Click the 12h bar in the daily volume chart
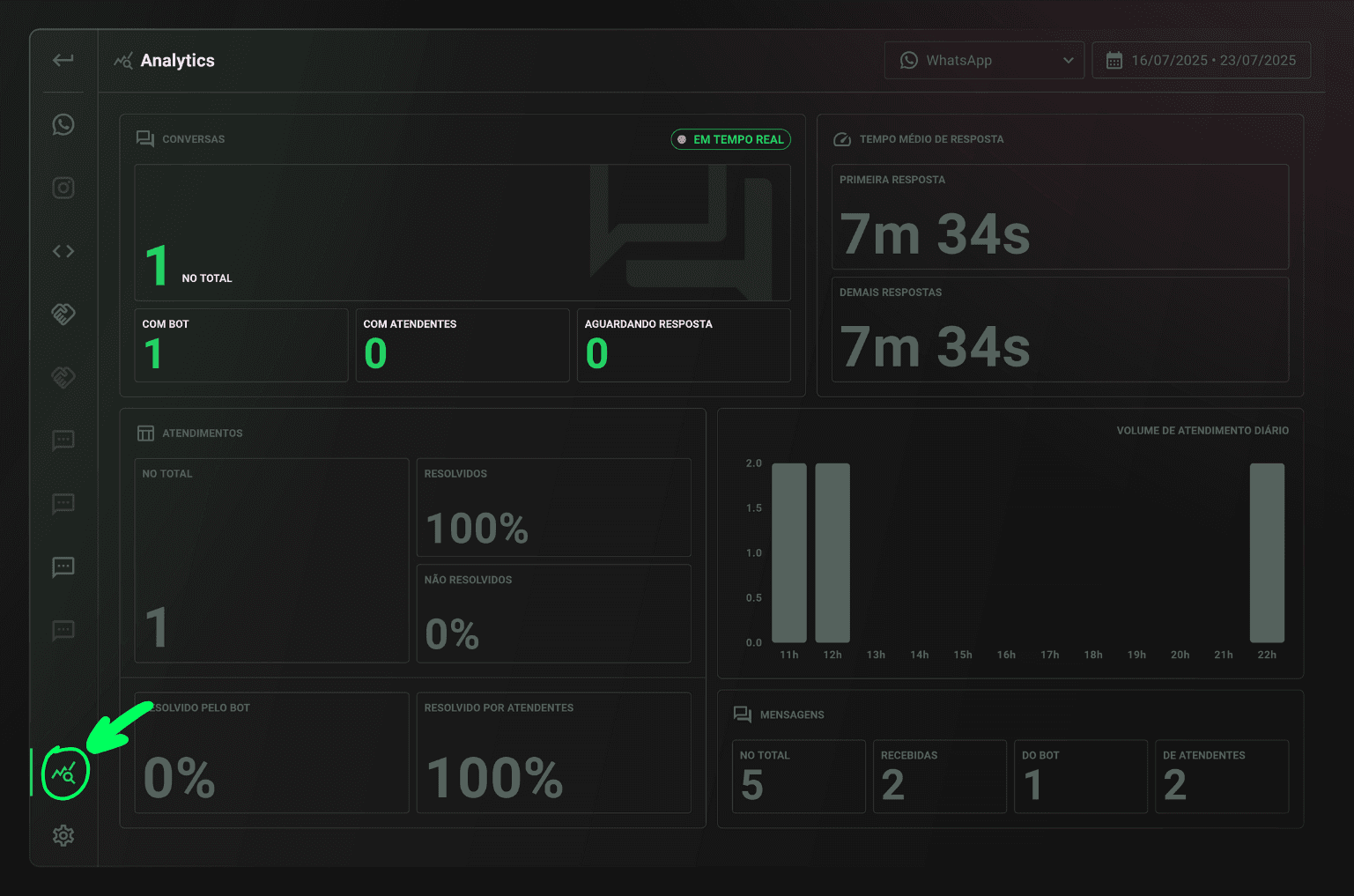The height and width of the screenshot is (896, 1354). tap(832, 552)
